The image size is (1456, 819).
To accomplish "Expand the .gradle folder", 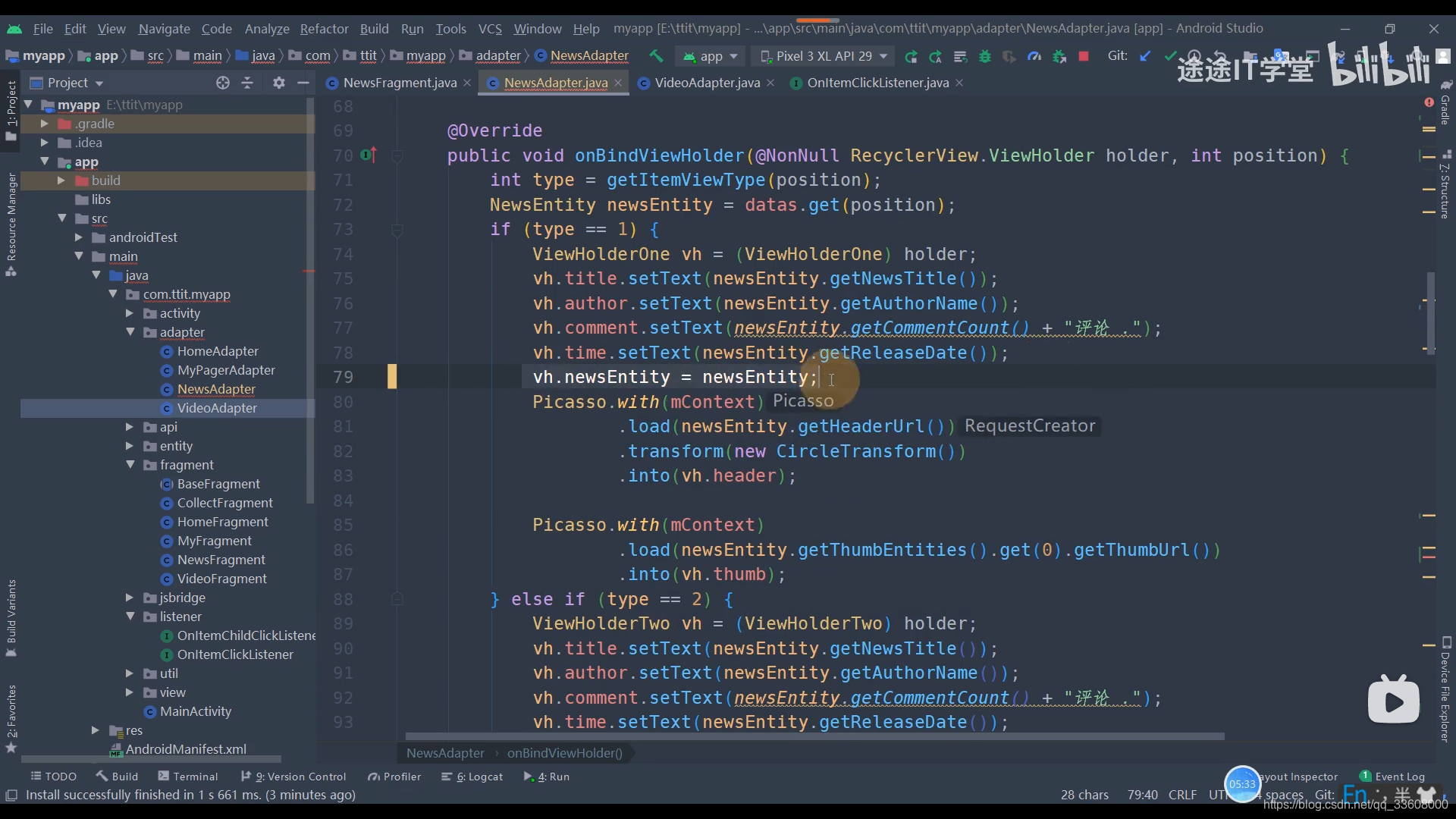I will coord(44,124).
